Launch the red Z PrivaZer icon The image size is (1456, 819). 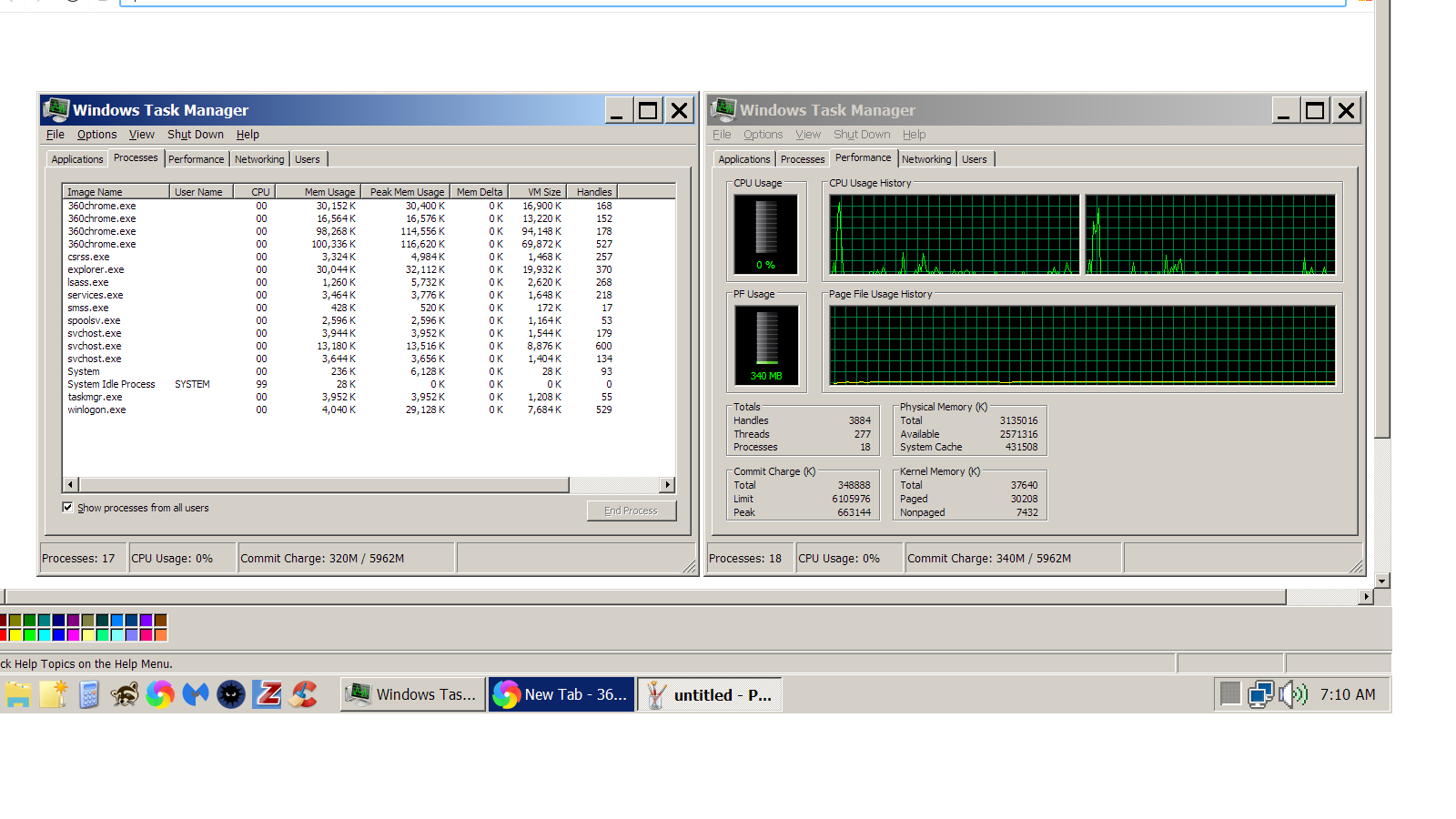(x=267, y=694)
